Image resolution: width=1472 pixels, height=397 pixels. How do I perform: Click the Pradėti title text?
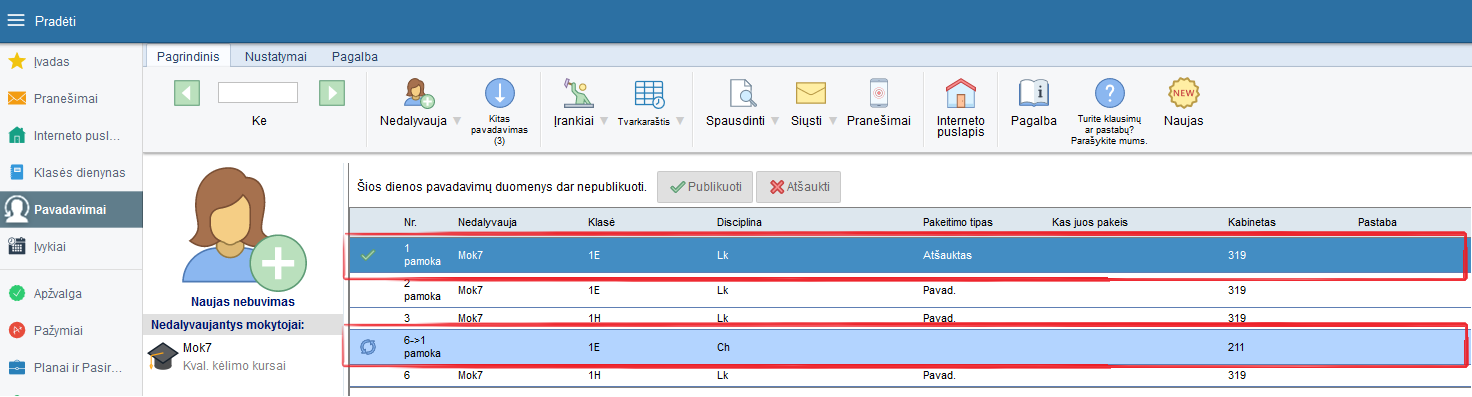(x=55, y=21)
